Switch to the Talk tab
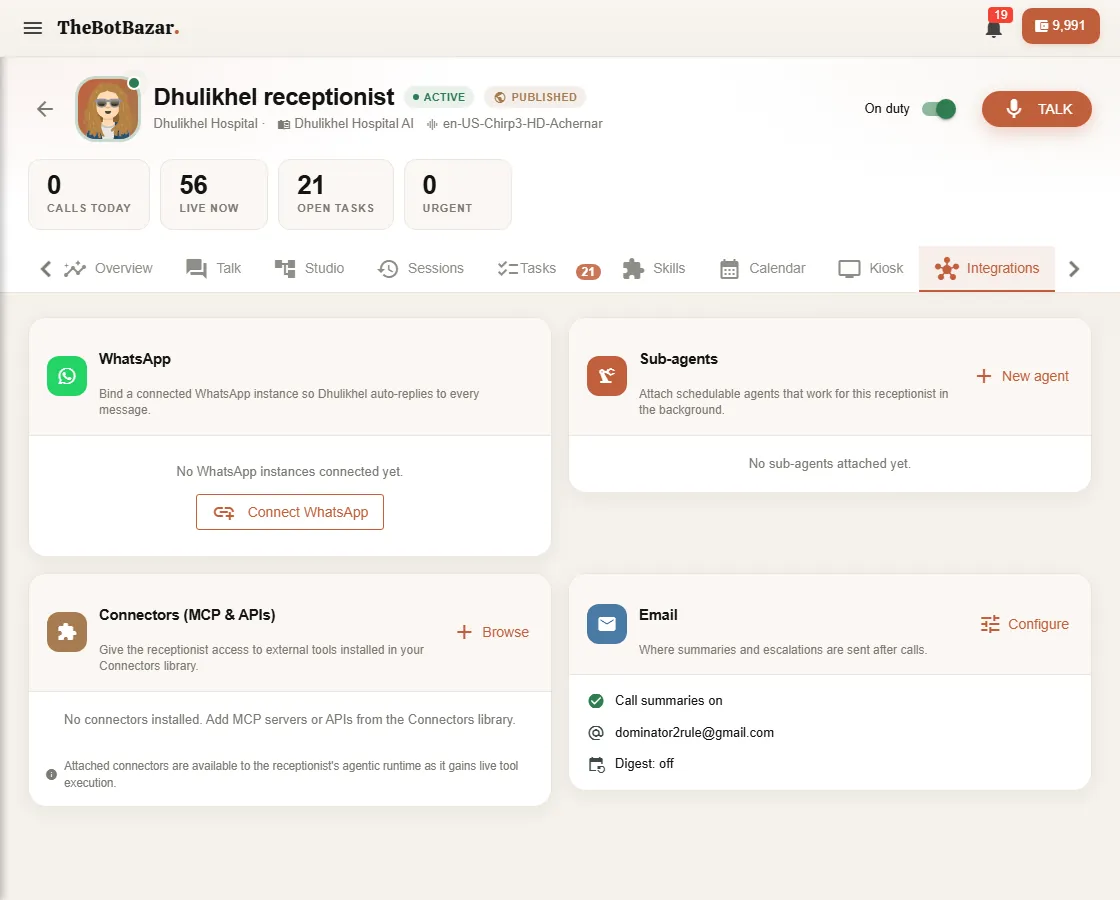 coord(214,269)
